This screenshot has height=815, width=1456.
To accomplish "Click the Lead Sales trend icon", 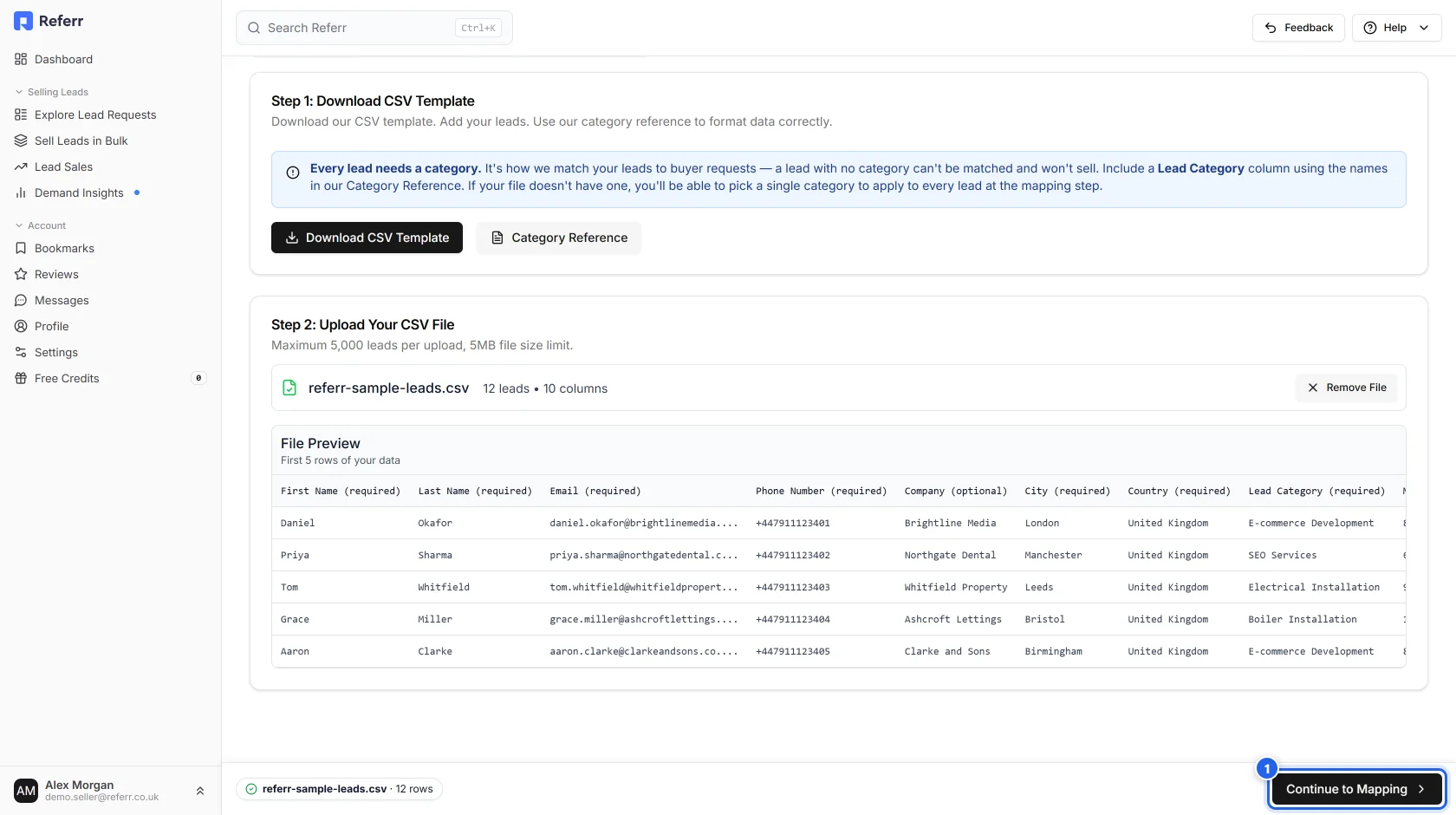I will [21, 166].
